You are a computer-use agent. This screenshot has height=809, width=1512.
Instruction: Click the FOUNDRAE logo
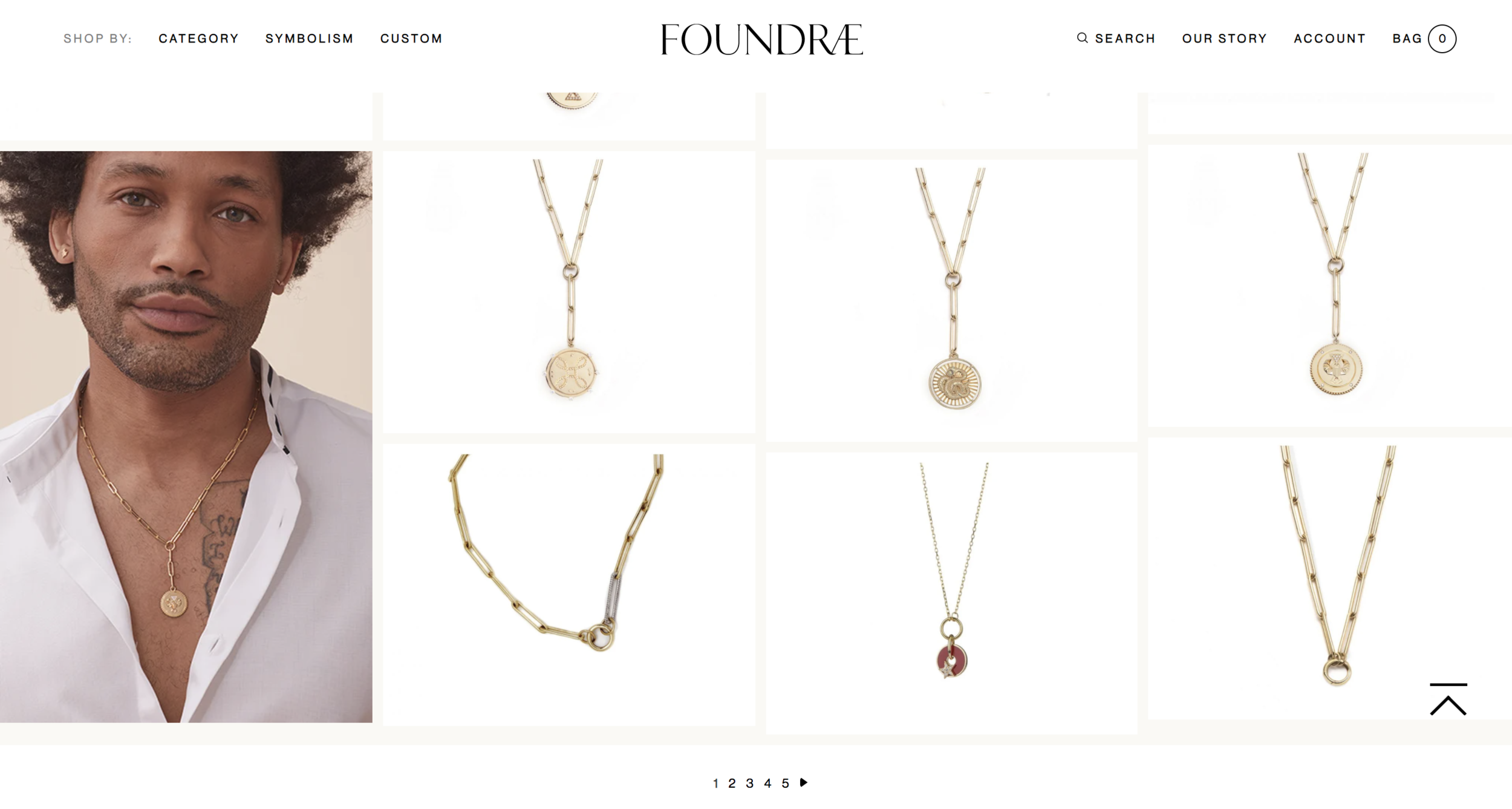pyautogui.click(x=762, y=39)
